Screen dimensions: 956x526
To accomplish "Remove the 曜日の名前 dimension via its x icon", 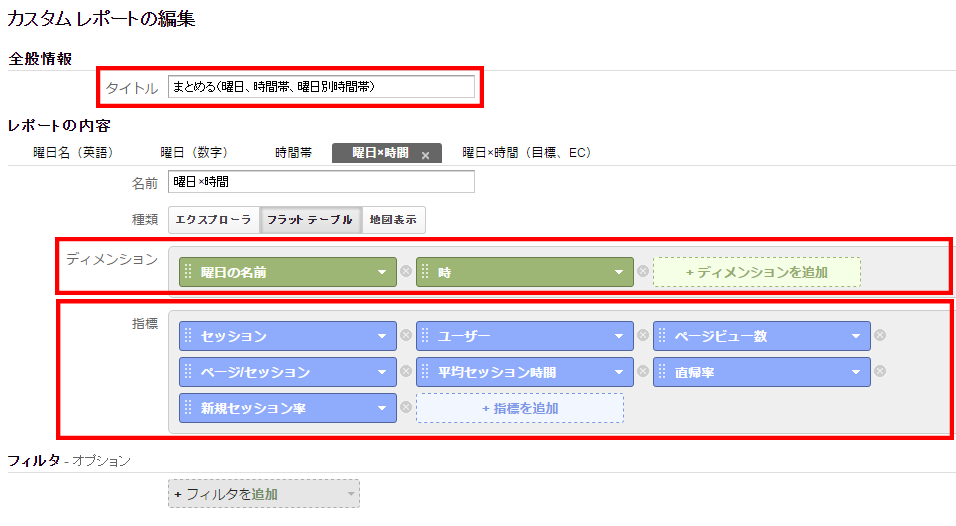I will tap(406, 272).
